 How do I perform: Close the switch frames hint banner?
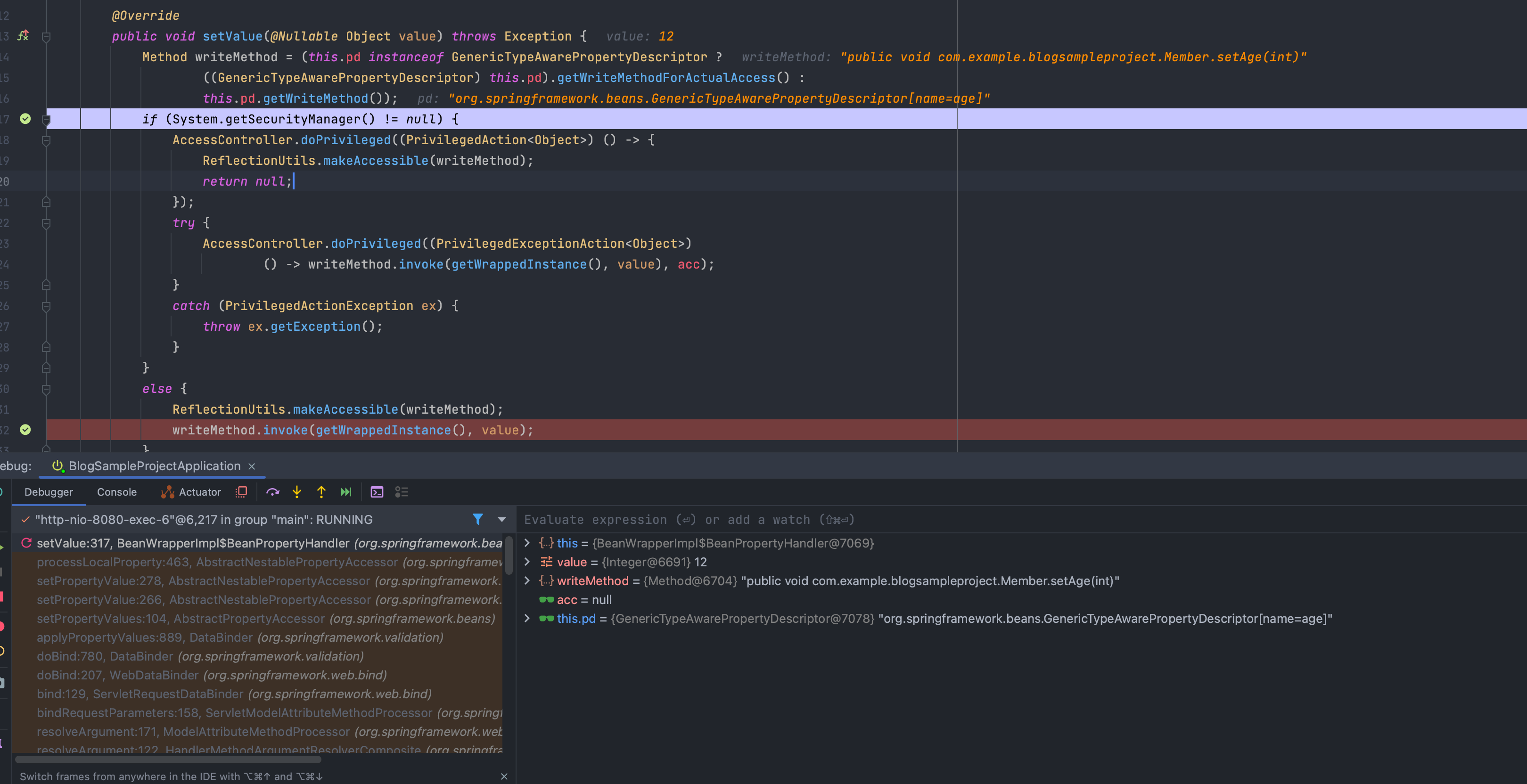click(x=504, y=776)
